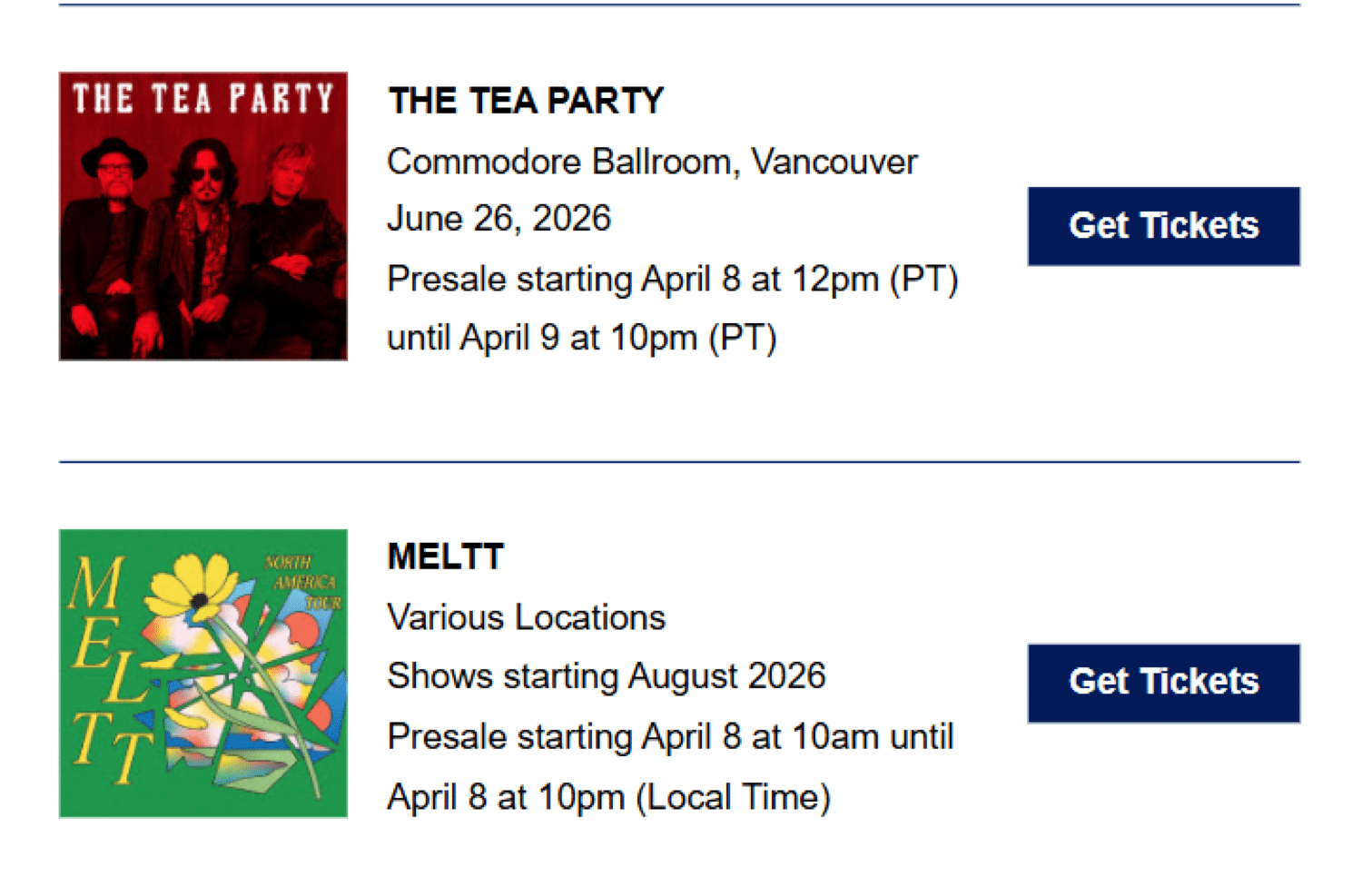
Task: Click the Commodore Ballroom, Vancouver venue text
Action: 652,162
